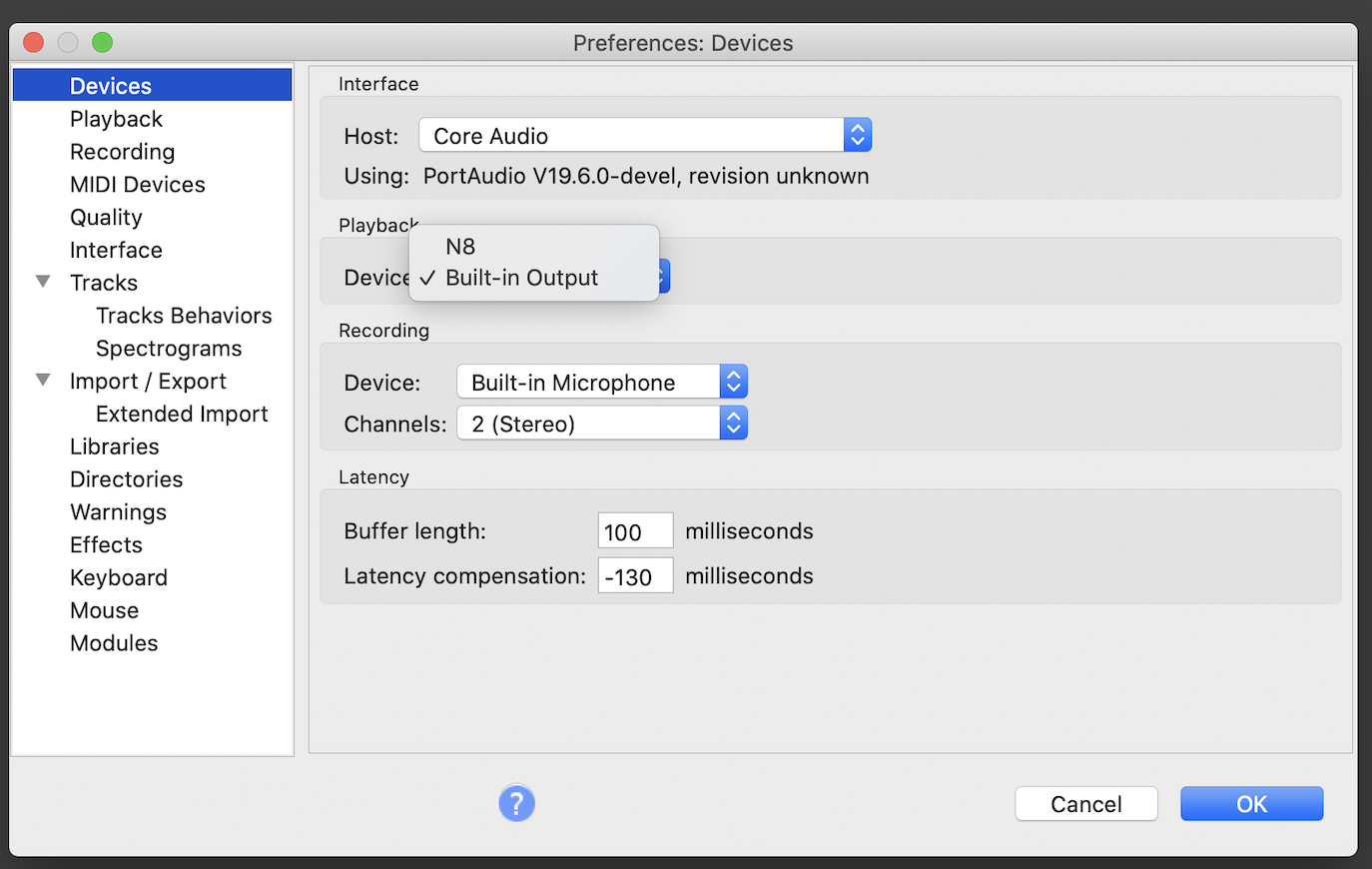Open the Host dropdown showing Core Audio
1372x869 pixels.
645,135
